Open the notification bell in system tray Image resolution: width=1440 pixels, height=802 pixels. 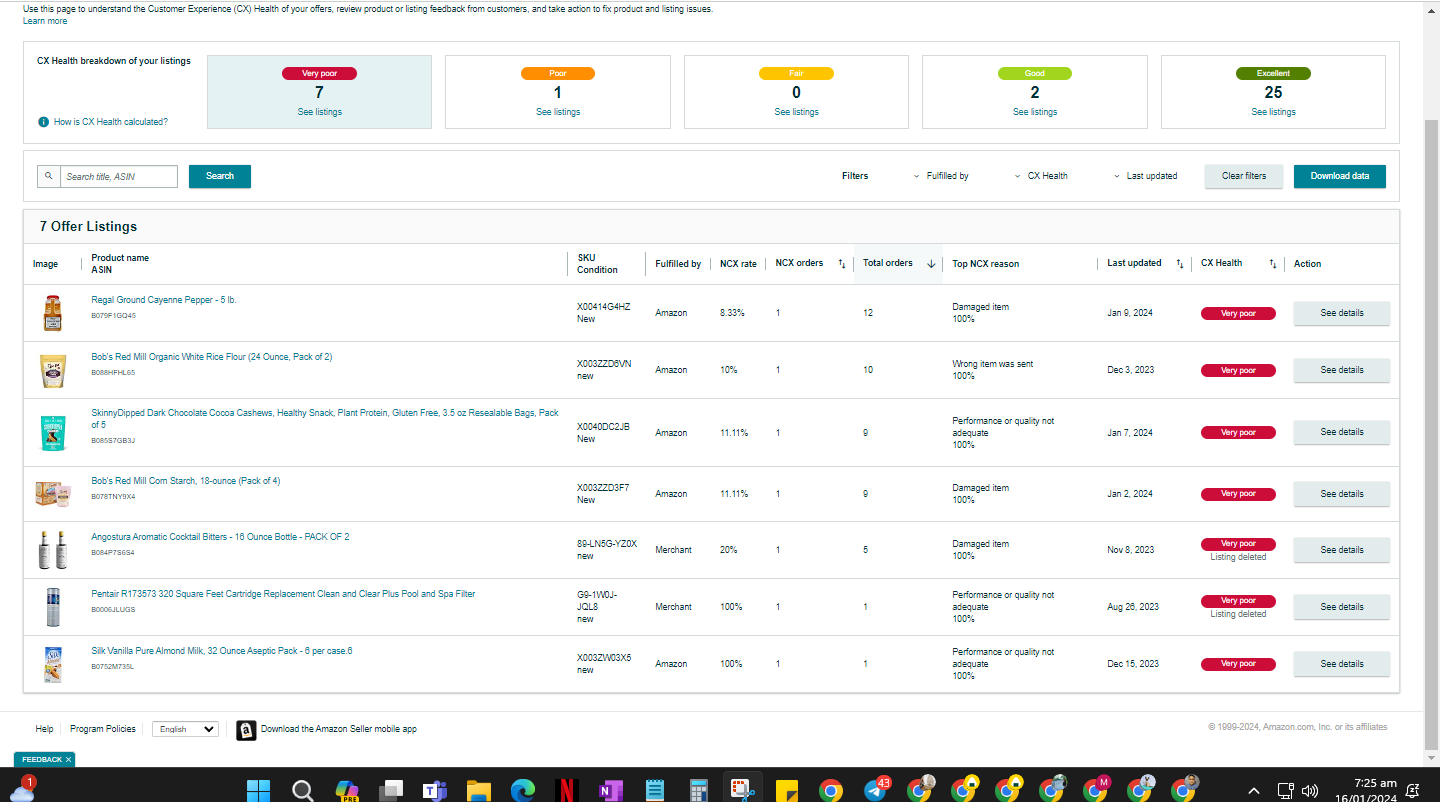click(x=1413, y=791)
